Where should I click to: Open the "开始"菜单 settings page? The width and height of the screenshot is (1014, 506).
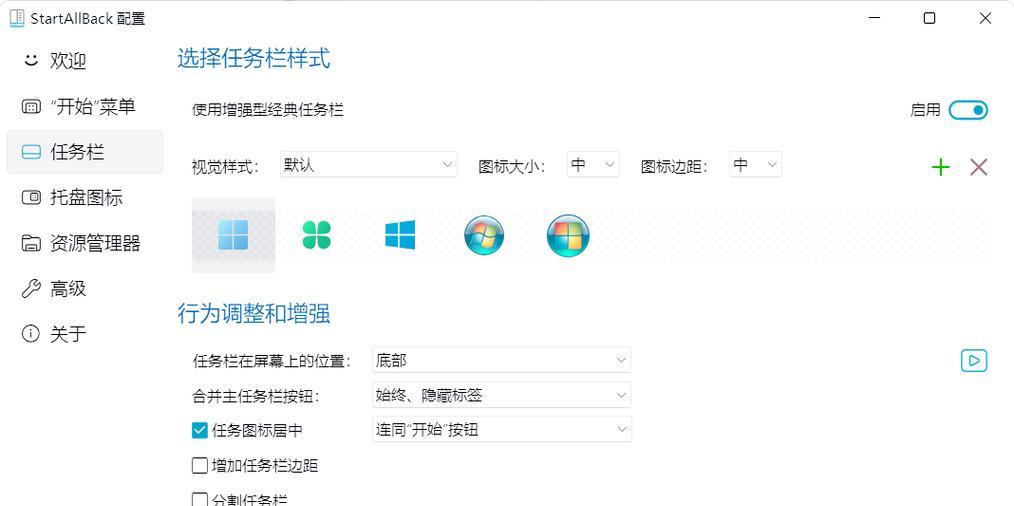point(85,106)
